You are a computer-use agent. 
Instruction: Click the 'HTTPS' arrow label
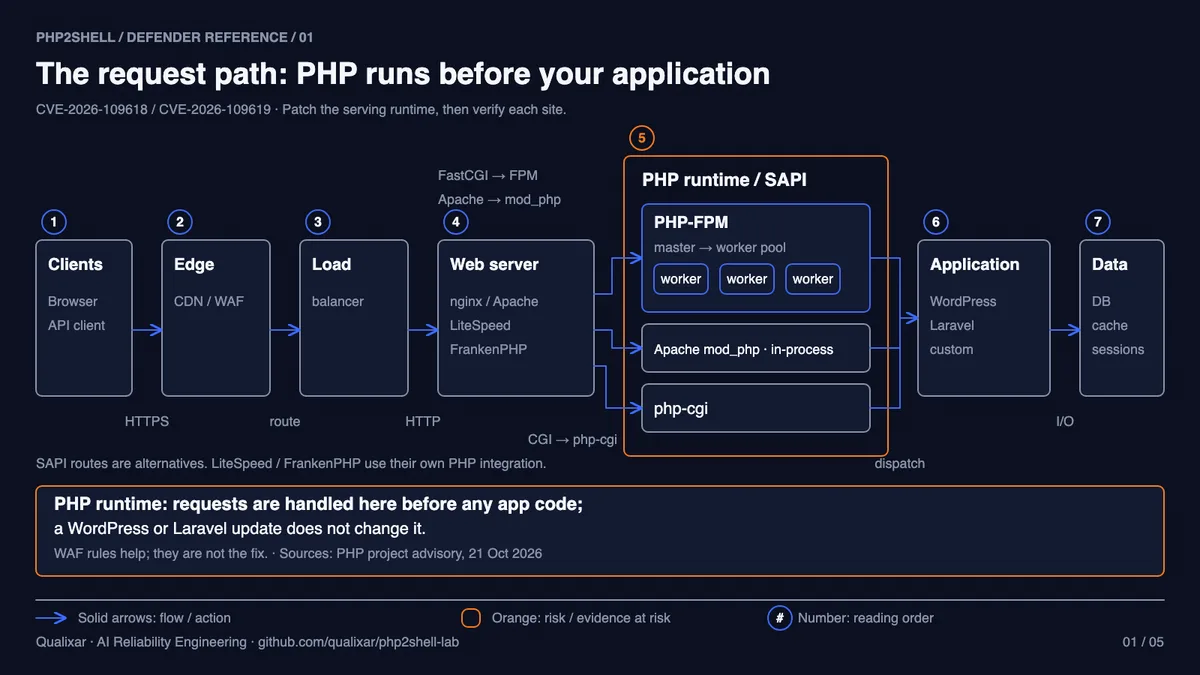(x=147, y=421)
